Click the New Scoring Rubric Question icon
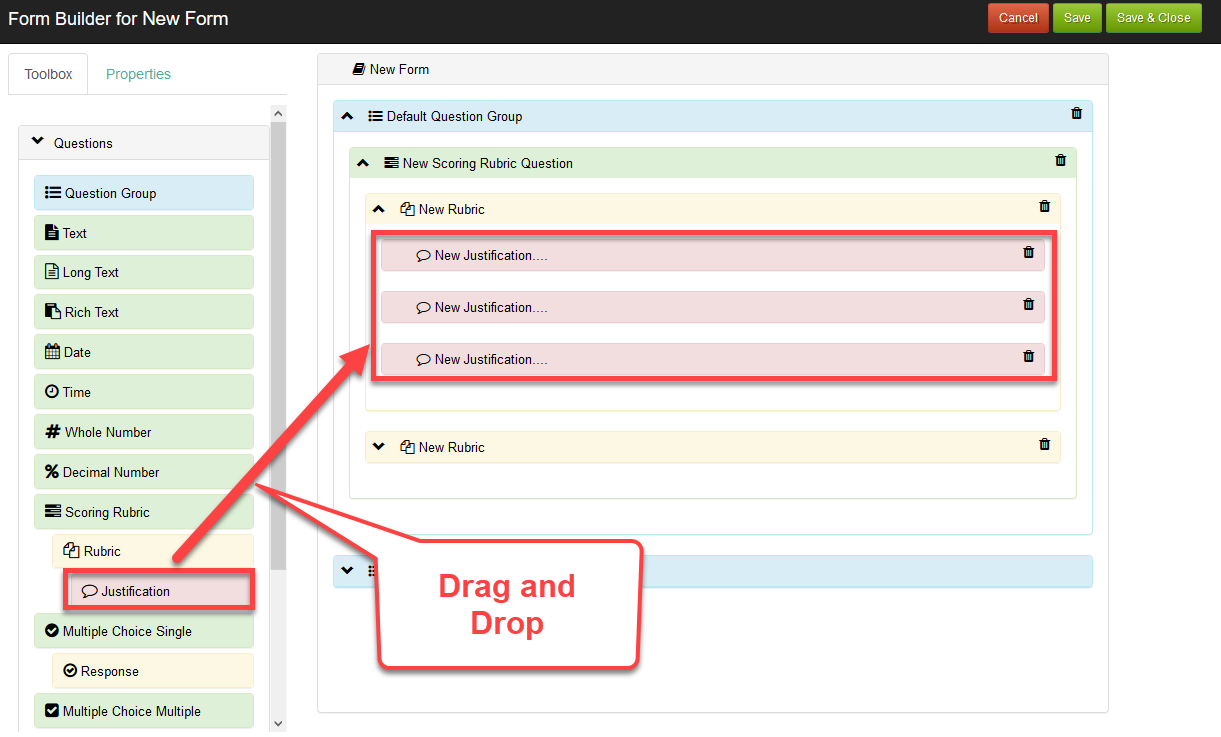 click(x=391, y=162)
